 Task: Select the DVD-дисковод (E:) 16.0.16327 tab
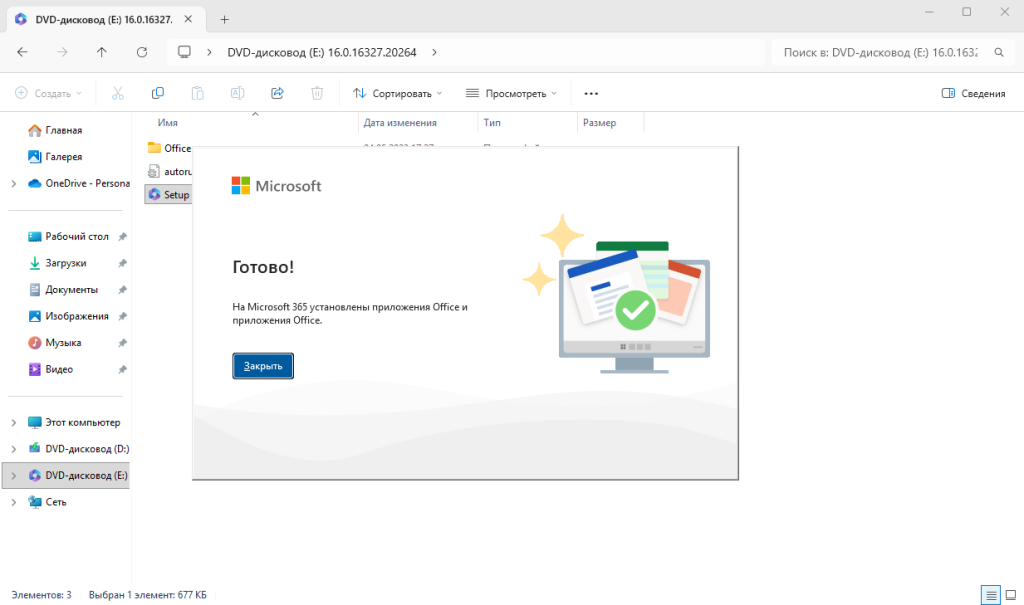pyautogui.click(x=104, y=20)
